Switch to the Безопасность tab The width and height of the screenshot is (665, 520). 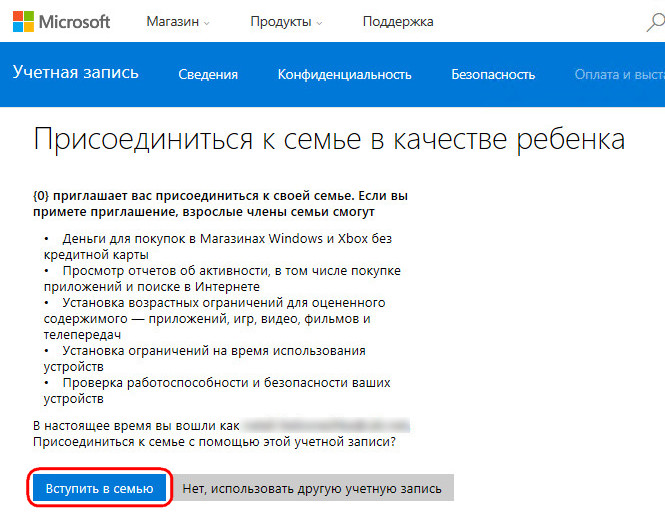[x=493, y=75]
